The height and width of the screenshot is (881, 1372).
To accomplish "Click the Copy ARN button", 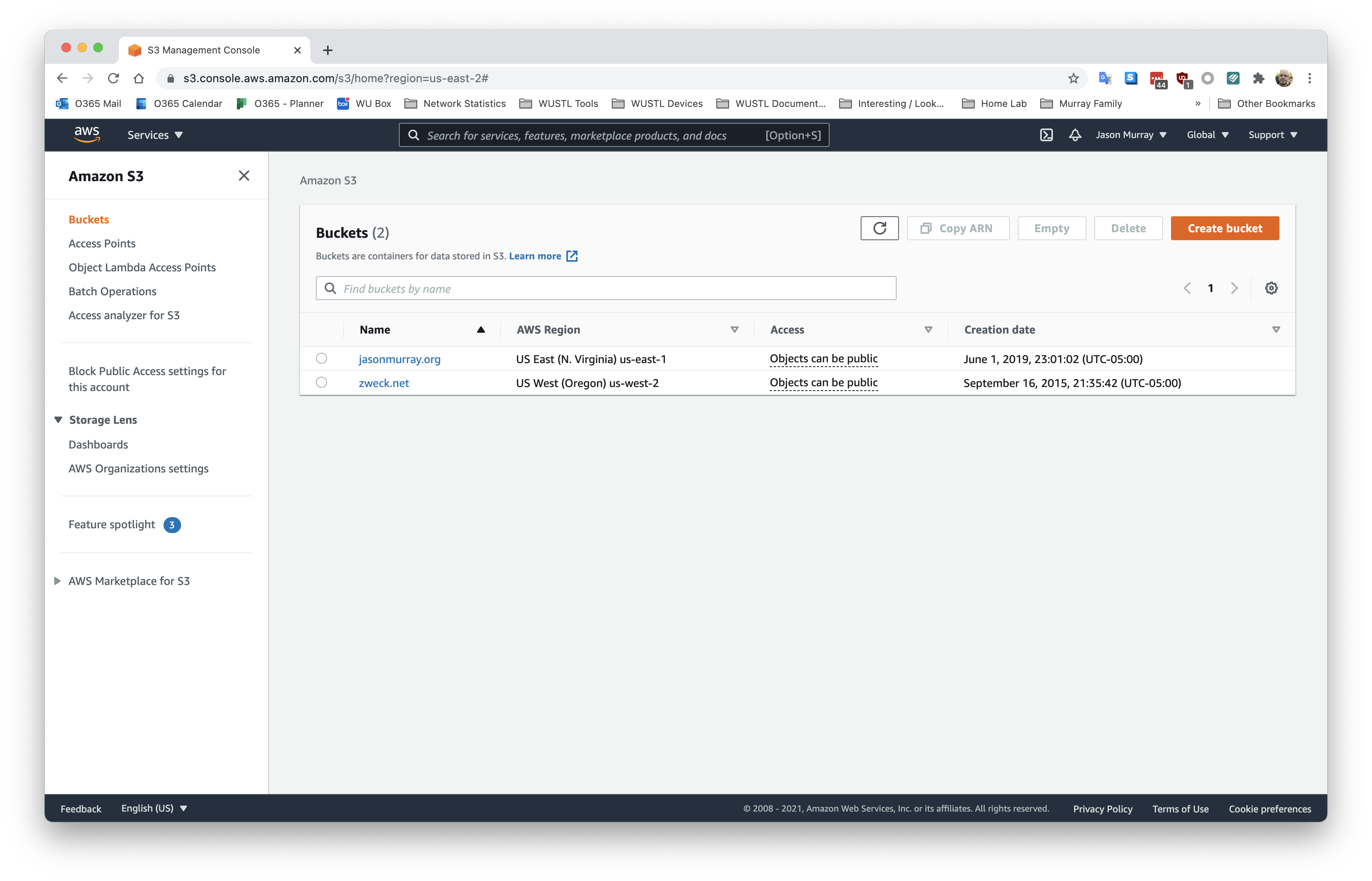I will point(958,228).
